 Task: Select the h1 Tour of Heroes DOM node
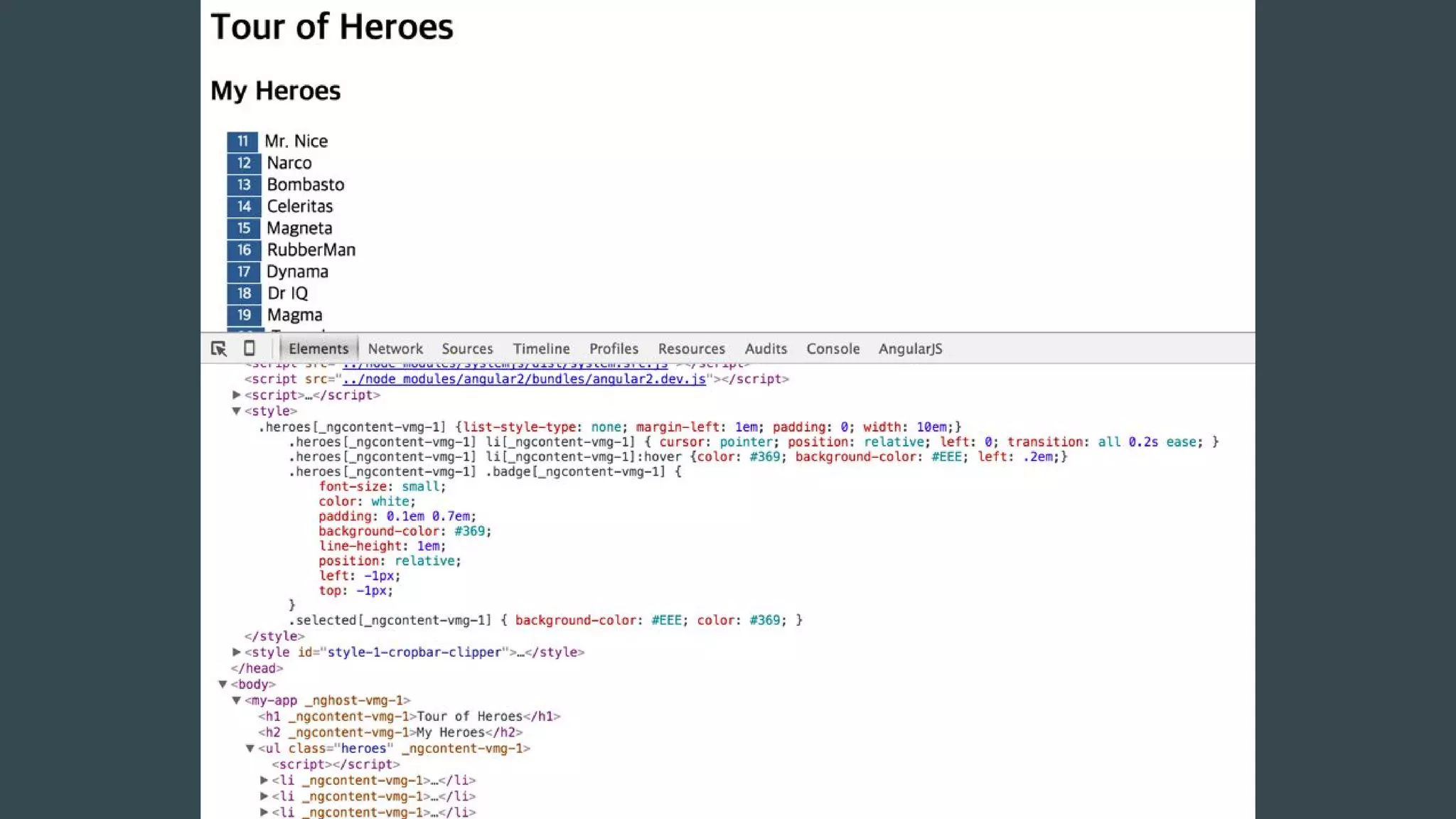point(409,717)
